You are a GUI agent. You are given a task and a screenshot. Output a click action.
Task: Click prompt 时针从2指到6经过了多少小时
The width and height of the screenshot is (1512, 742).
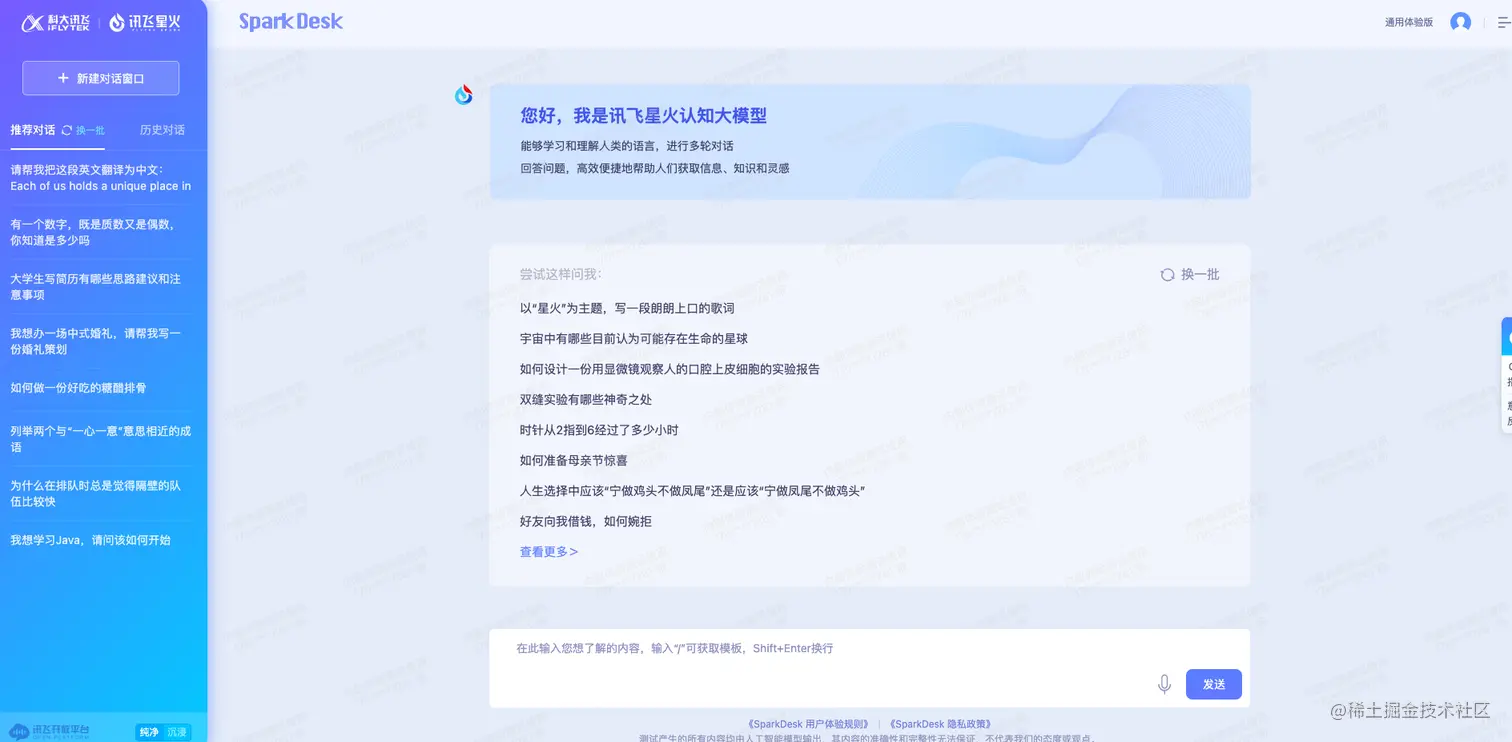coord(600,430)
